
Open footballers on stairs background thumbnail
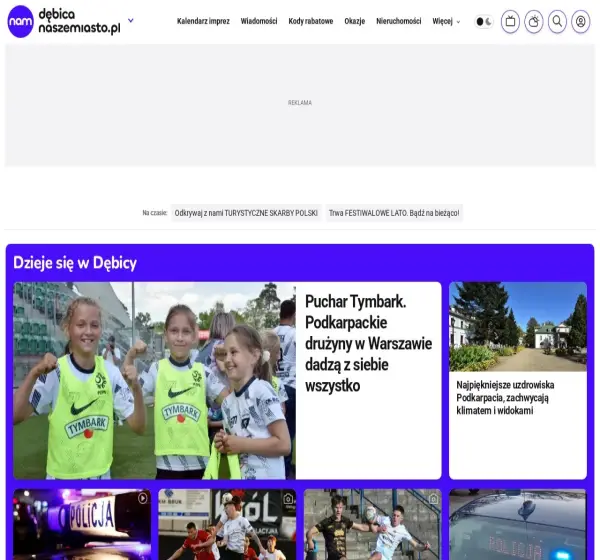pyautogui.click(x=372, y=524)
